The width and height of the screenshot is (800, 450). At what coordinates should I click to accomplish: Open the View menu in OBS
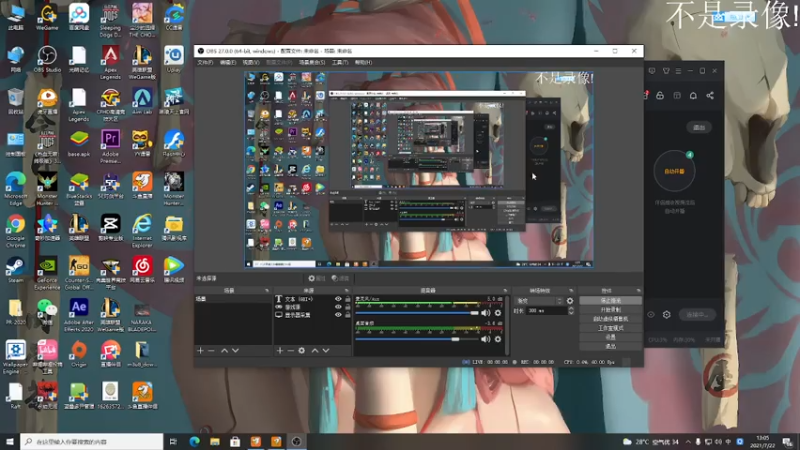pyautogui.click(x=251, y=62)
